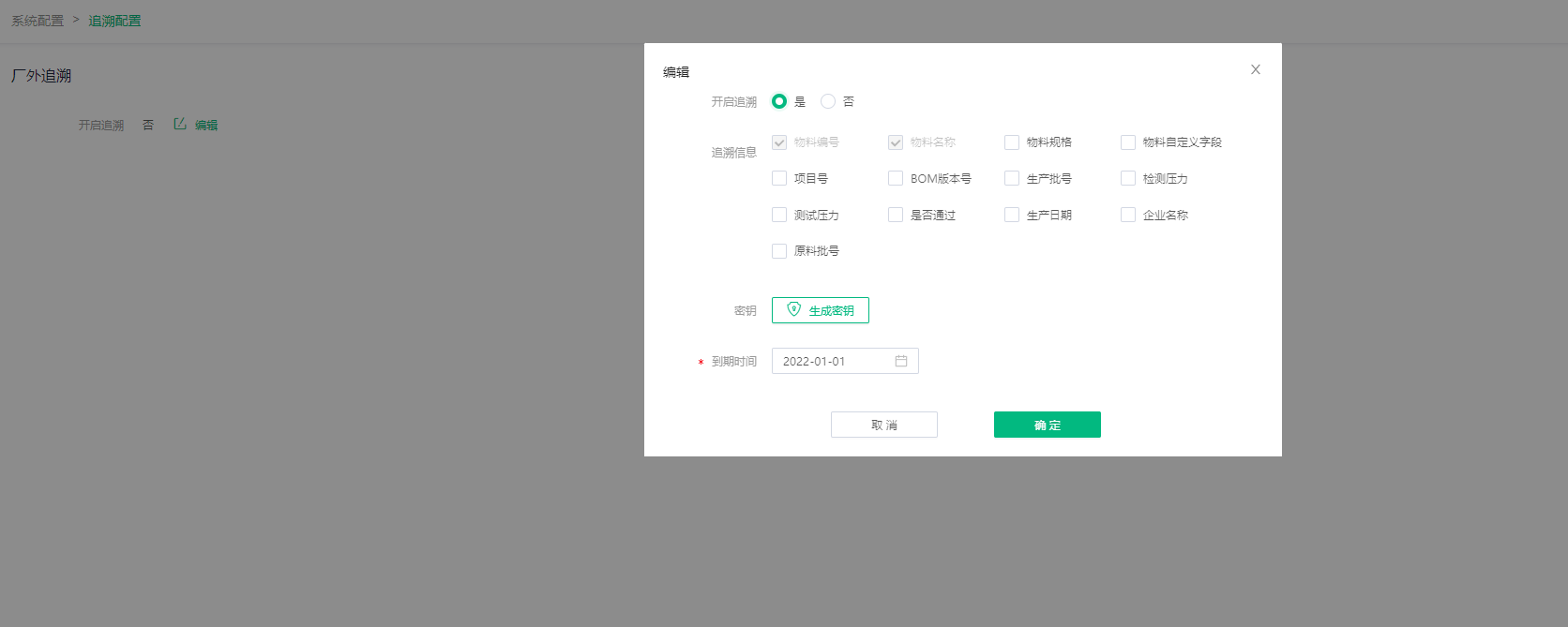Click the 追溯配置 breadcrumb

point(114,21)
